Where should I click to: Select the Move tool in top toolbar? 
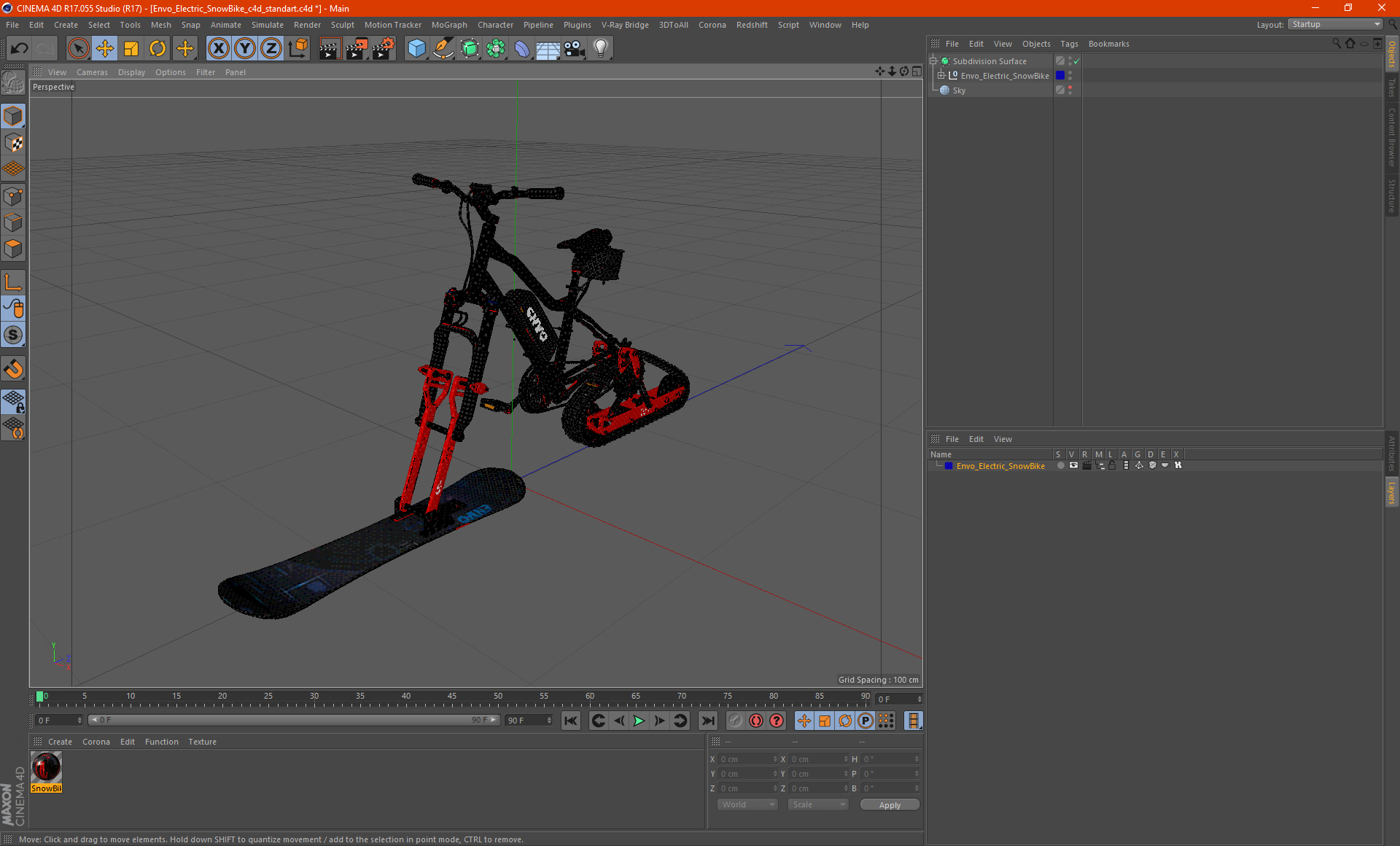(x=105, y=49)
